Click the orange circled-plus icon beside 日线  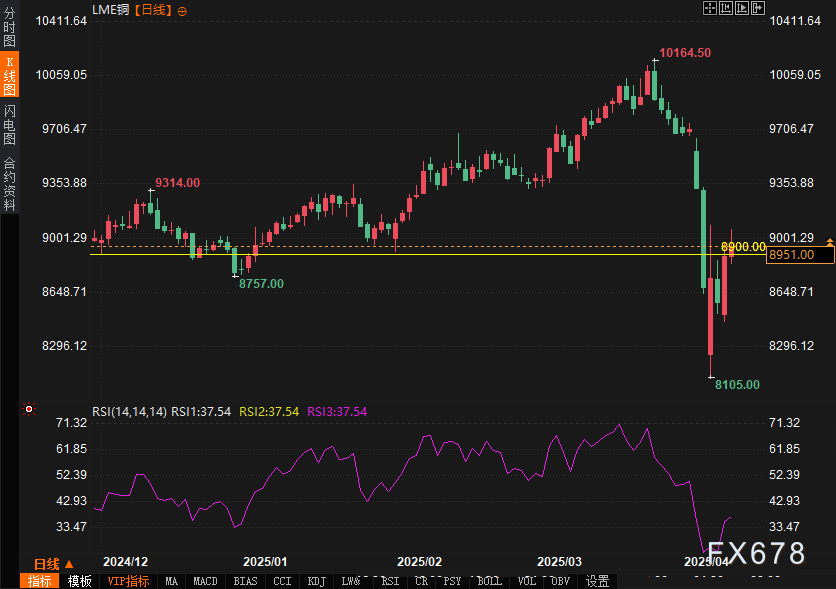[181, 10]
